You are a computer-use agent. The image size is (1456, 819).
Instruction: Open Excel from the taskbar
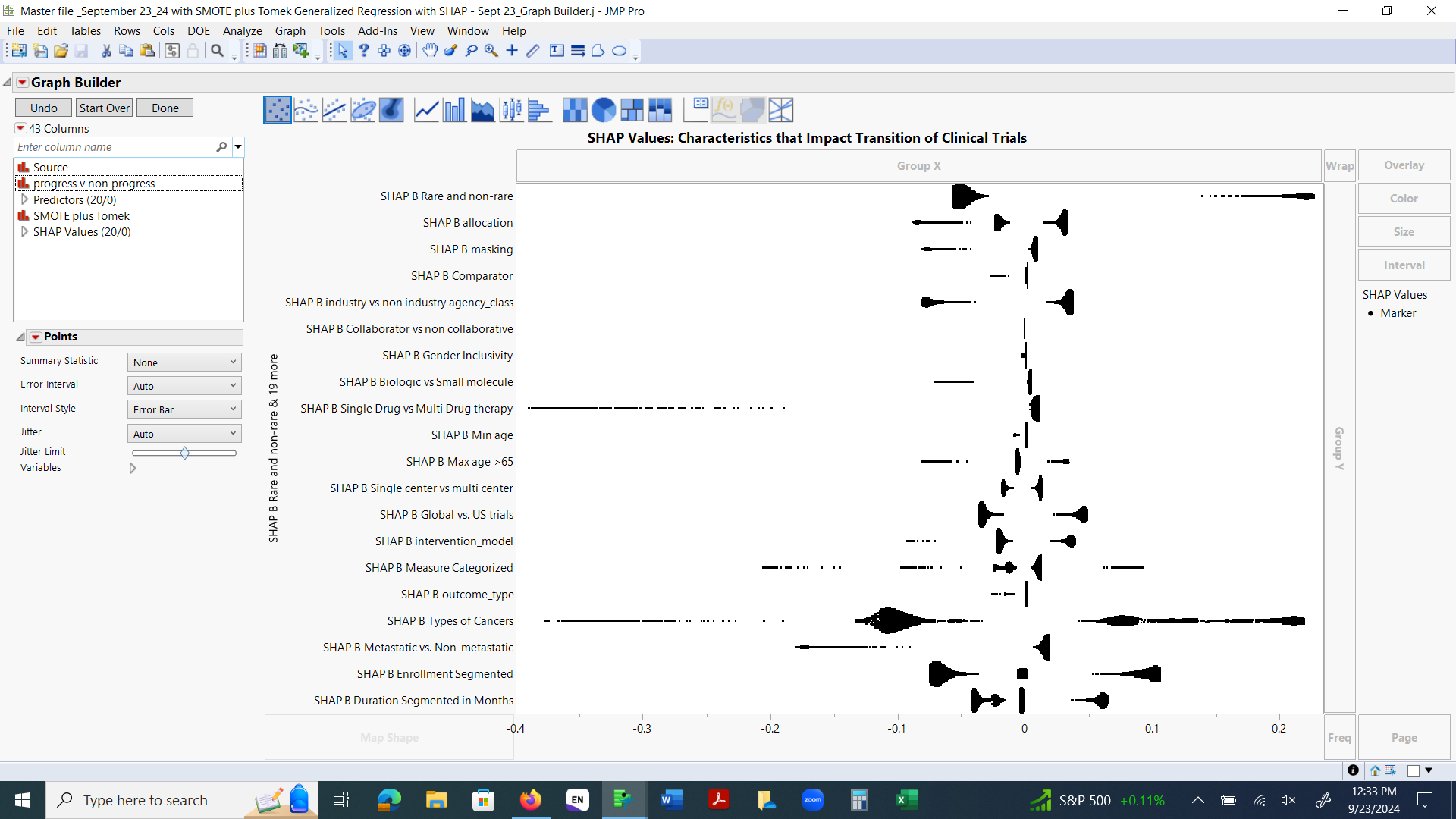906,800
